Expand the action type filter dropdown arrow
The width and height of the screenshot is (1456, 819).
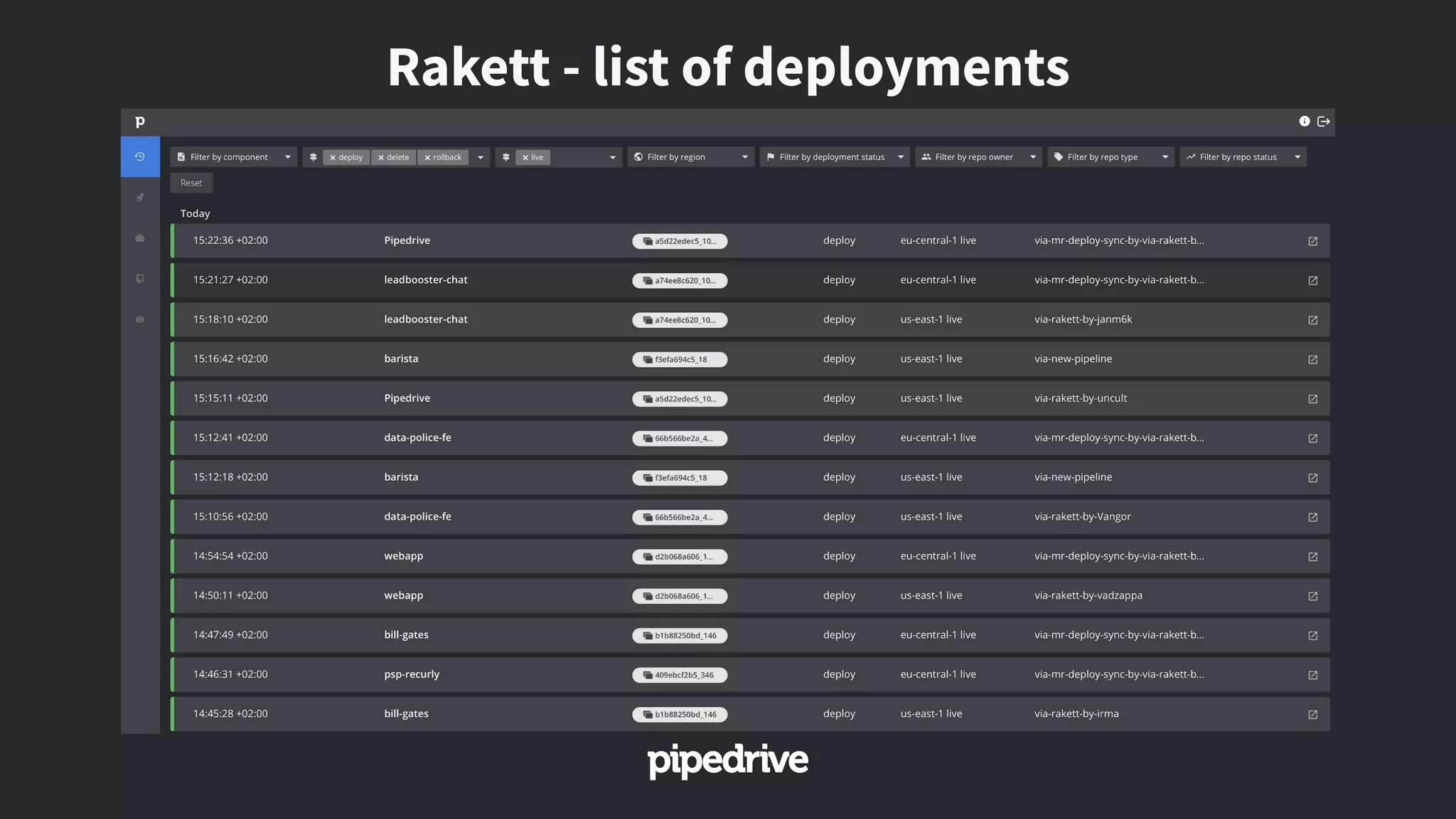pyautogui.click(x=481, y=157)
